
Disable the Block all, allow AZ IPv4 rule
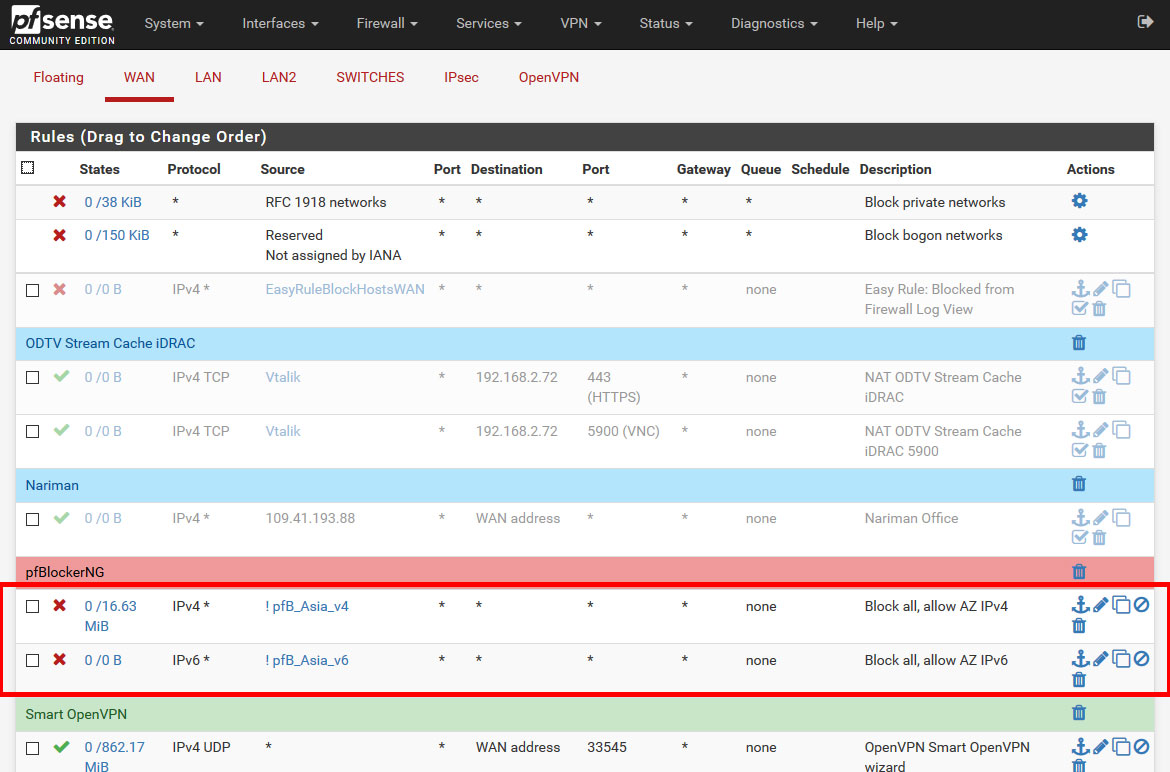click(1141, 605)
